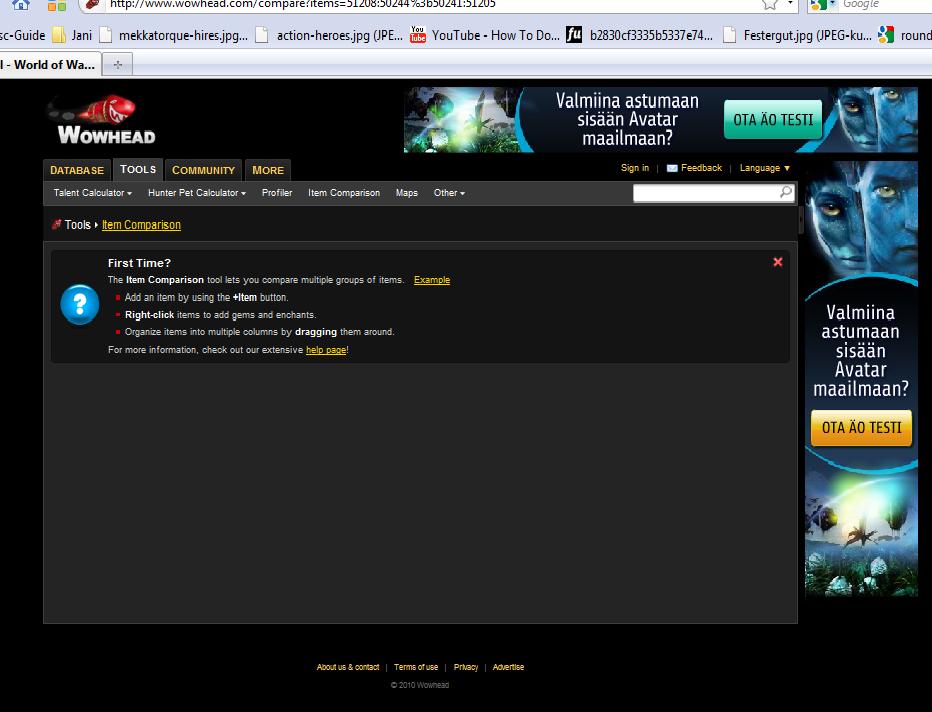The height and width of the screenshot is (712, 932).
Task: Click the orange OTA ÄO TESTI sidebar button
Action: click(x=861, y=427)
